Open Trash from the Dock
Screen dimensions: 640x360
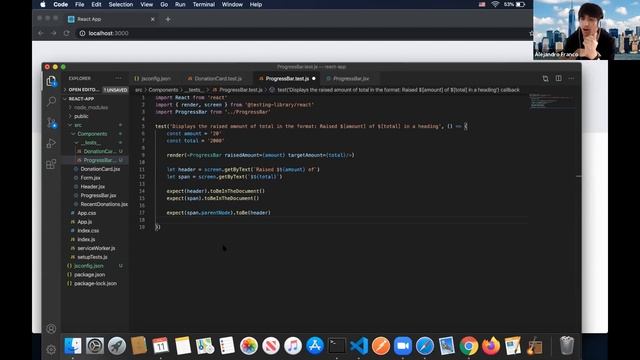[x=567, y=346]
